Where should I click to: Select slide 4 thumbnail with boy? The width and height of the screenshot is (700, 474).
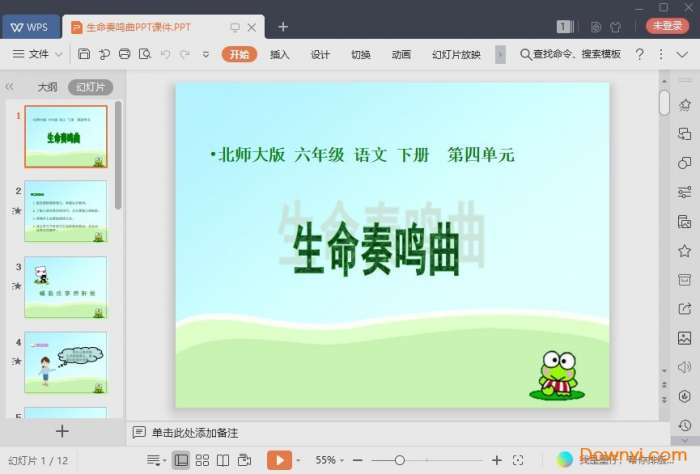click(66, 362)
